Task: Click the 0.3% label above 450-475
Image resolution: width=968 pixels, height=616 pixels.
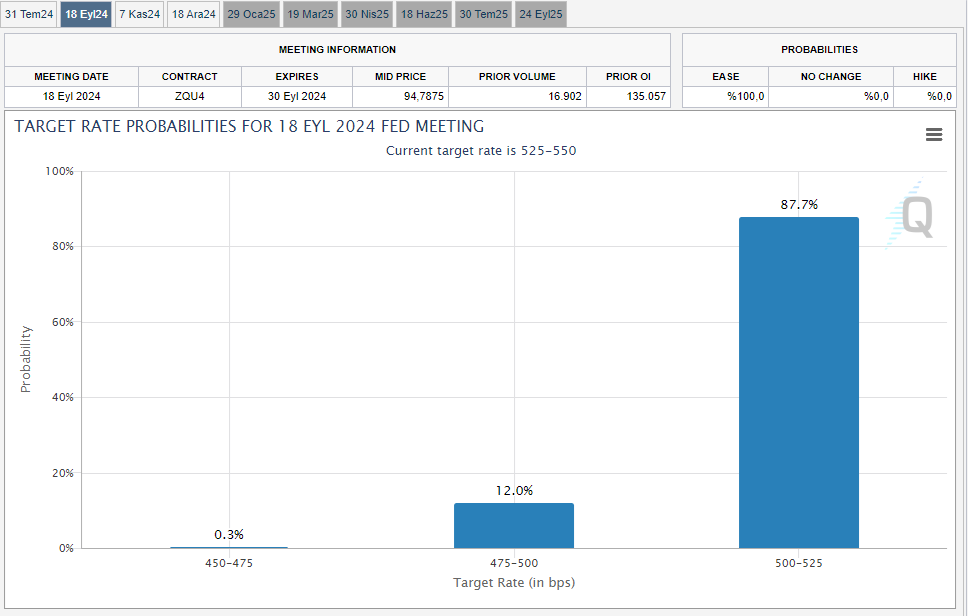Action: coord(229,534)
